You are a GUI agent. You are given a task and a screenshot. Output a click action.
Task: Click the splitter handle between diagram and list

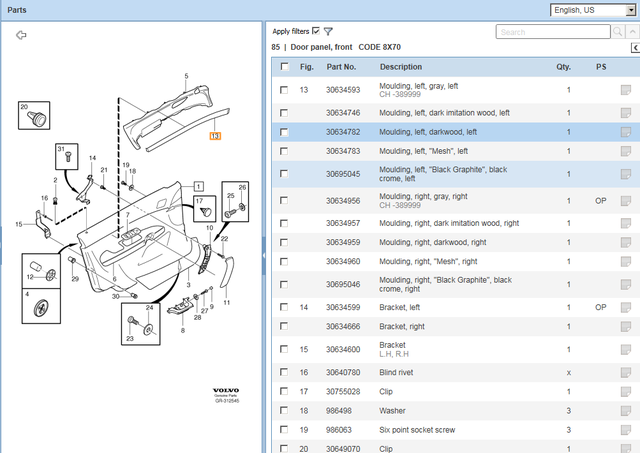263,256
